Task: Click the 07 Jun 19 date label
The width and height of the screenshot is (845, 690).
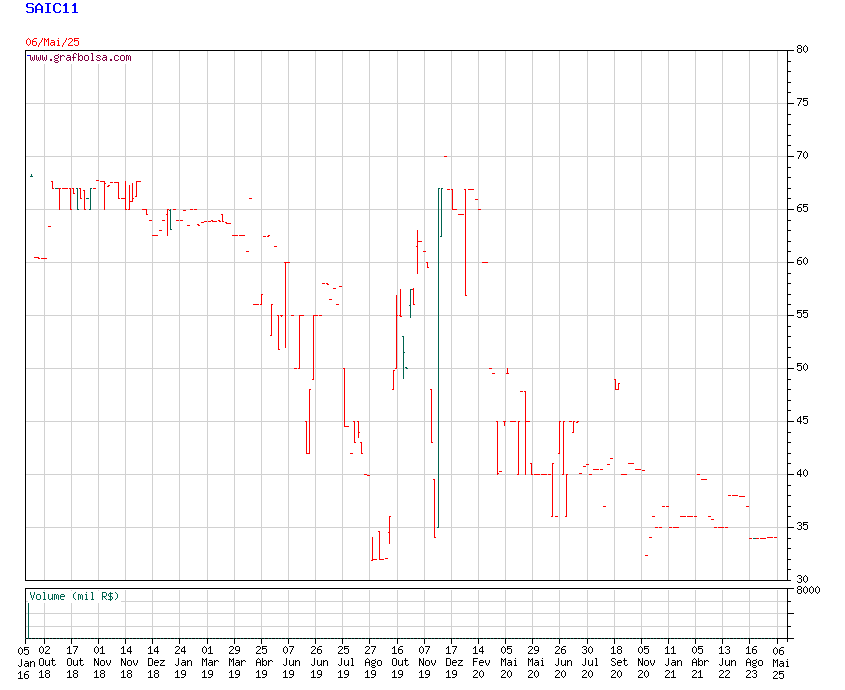Action: (x=290, y=663)
